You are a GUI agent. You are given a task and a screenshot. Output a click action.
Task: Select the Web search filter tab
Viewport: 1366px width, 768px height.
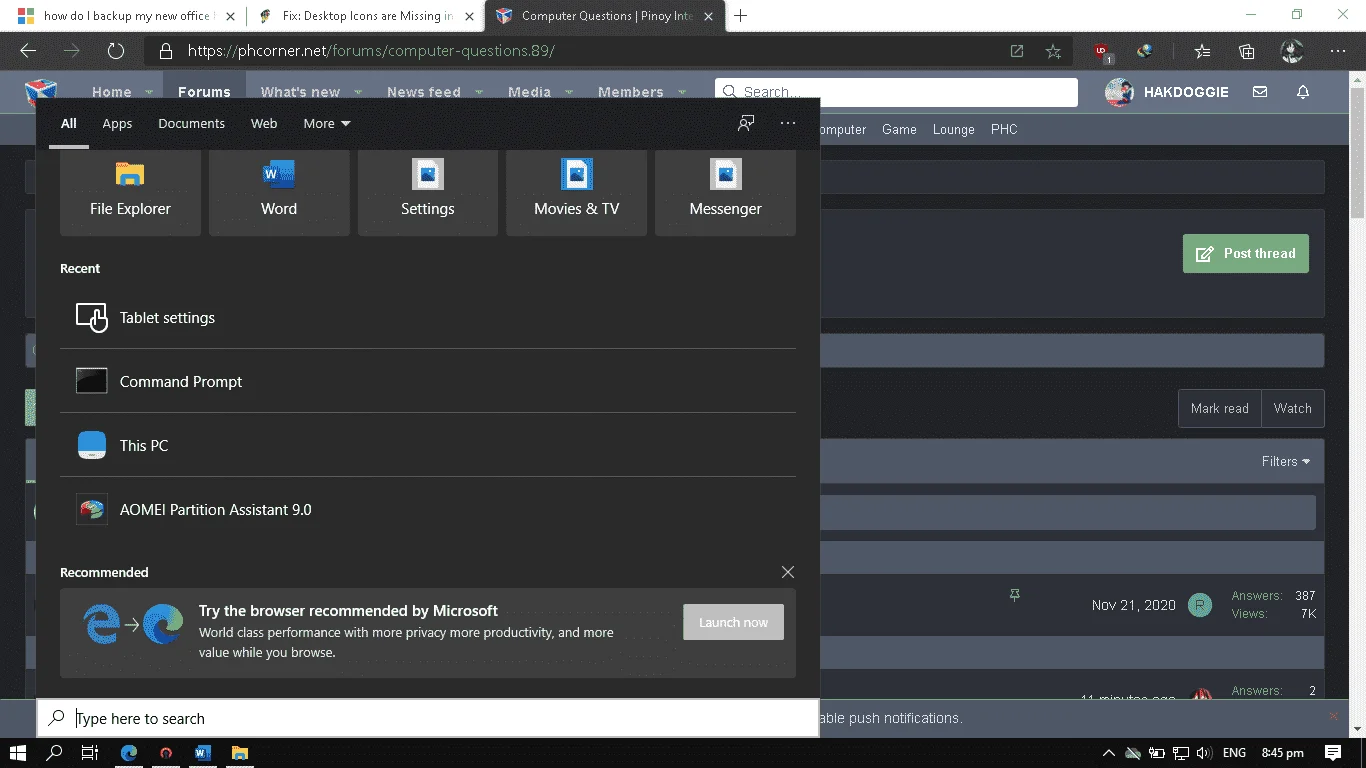coord(264,124)
